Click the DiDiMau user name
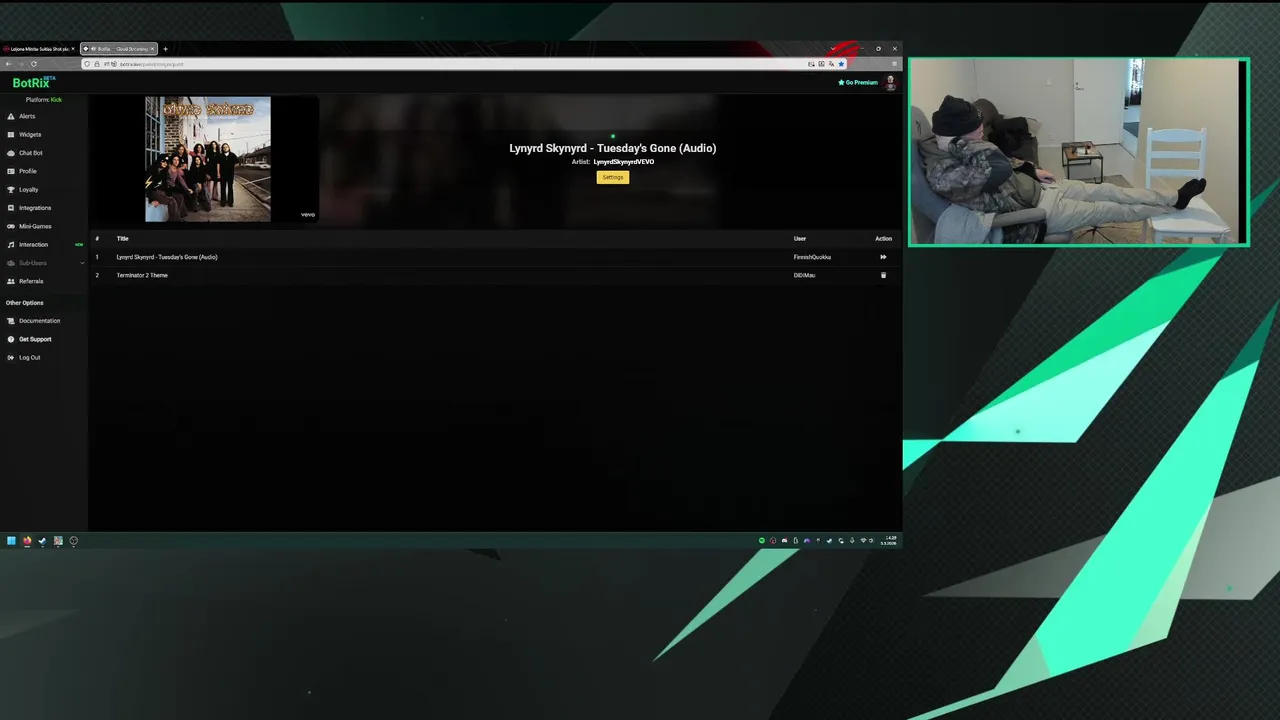Image resolution: width=1280 pixels, height=720 pixels. tap(804, 275)
